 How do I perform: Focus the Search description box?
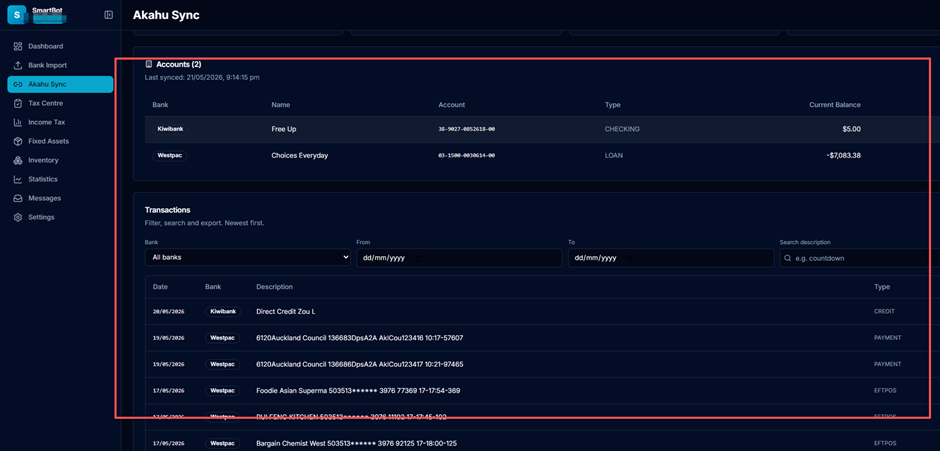[860, 258]
